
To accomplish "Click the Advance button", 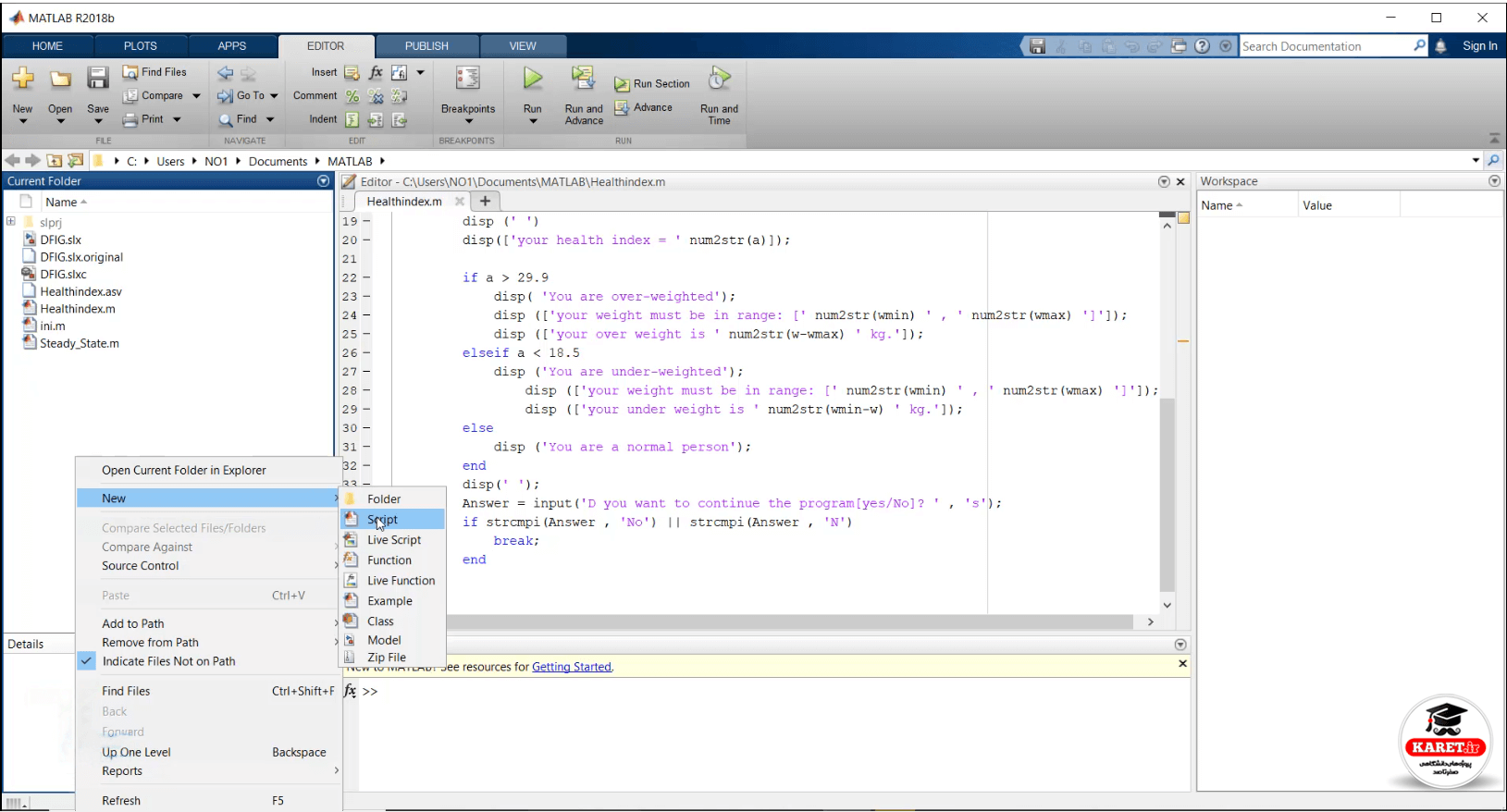I will point(643,108).
